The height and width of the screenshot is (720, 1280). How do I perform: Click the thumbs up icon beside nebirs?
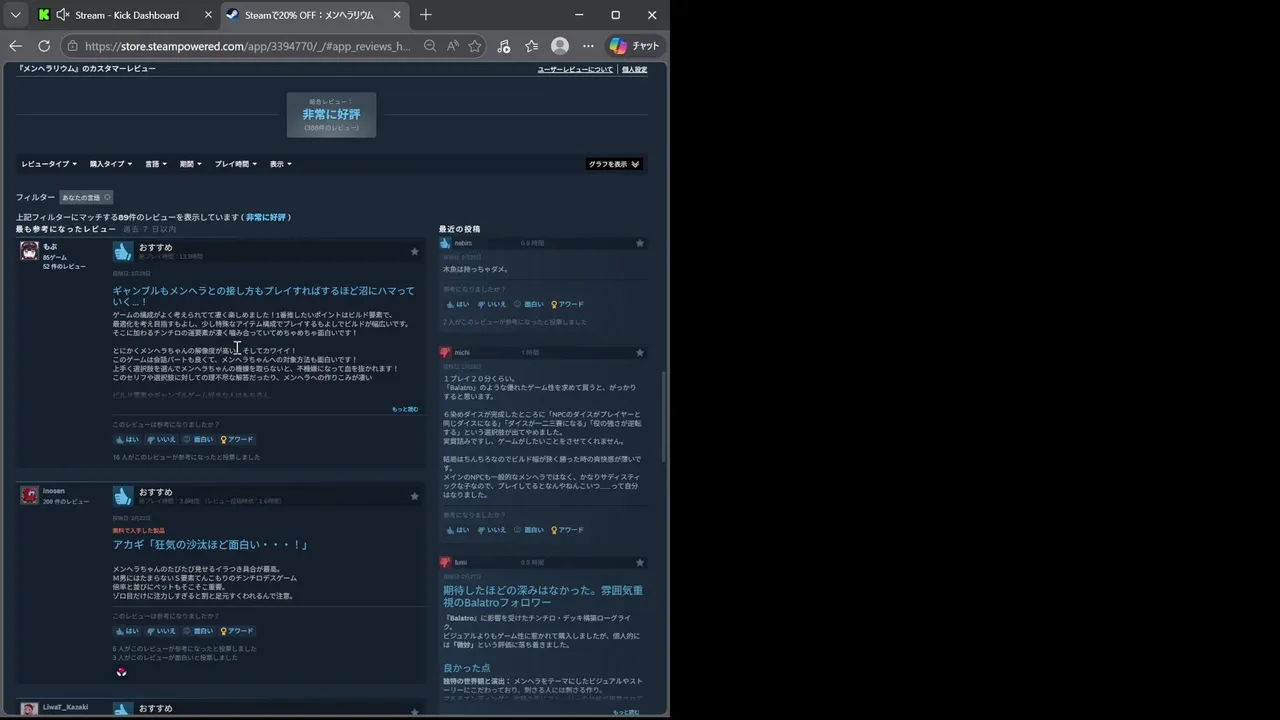coord(445,243)
